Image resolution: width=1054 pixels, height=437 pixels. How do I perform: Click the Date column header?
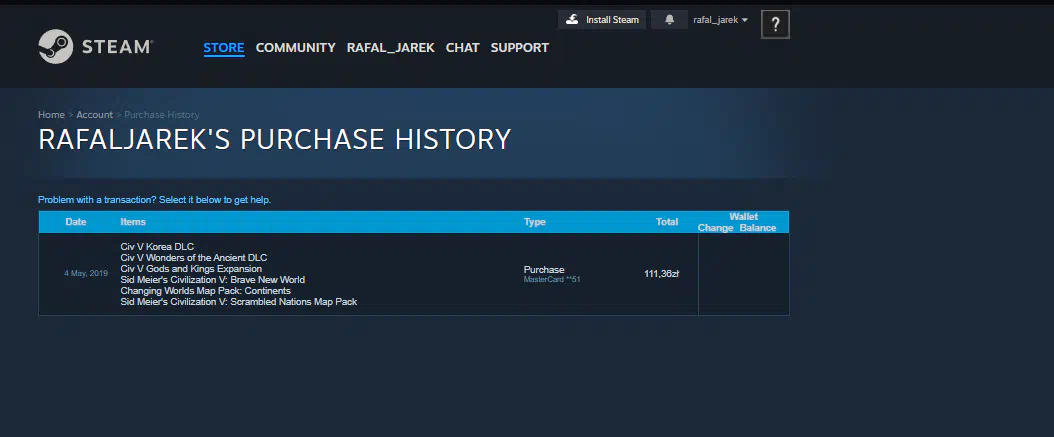[76, 222]
